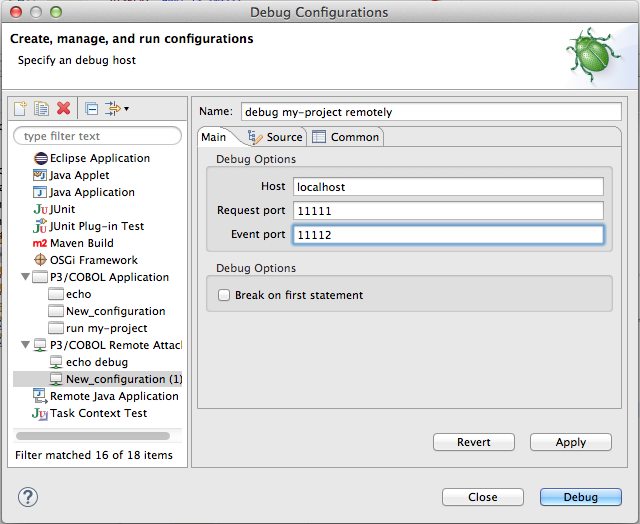
Task: Select OSGi Framework label in tree
Action: click(94, 260)
